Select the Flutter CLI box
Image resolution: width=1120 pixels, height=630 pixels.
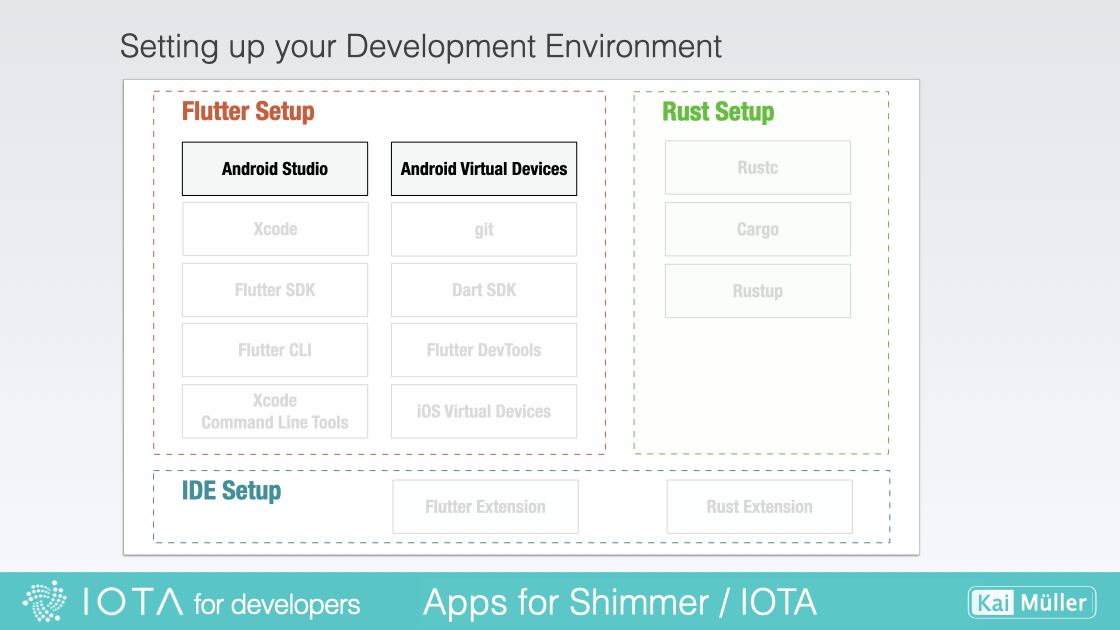[x=275, y=350]
